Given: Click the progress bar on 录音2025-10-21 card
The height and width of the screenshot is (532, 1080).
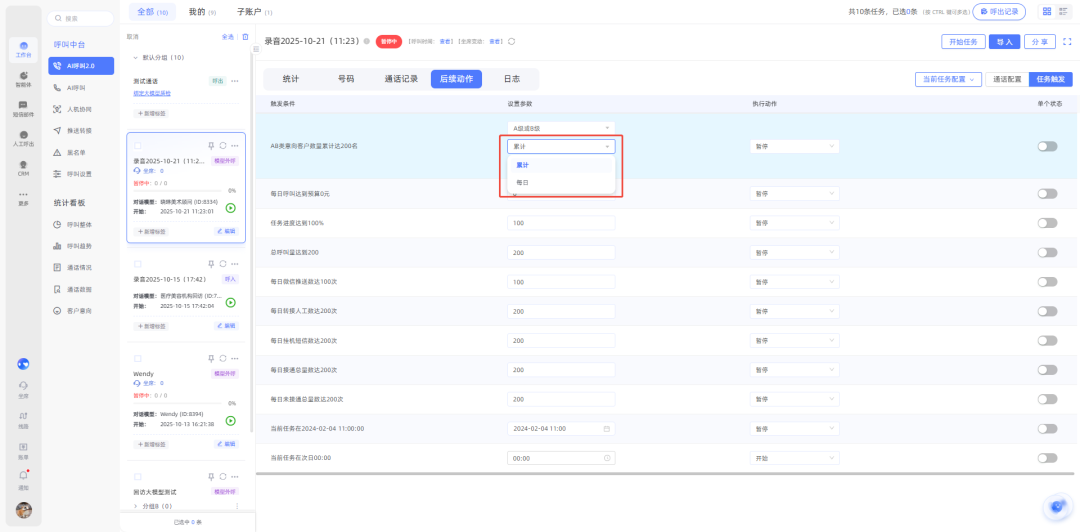Looking at the screenshot, I should [x=178, y=190].
